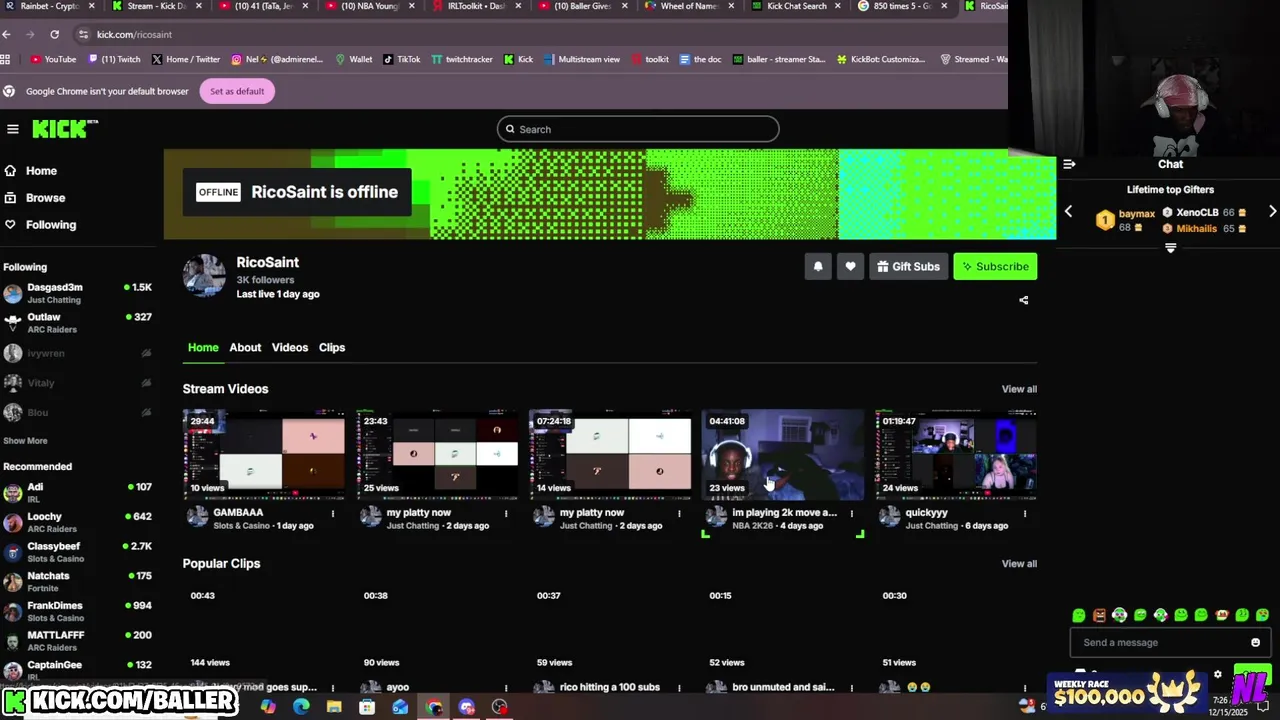This screenshot has height=720, width=1280.
Task: Reload the page in Chrome
Action: click(54, 34)
